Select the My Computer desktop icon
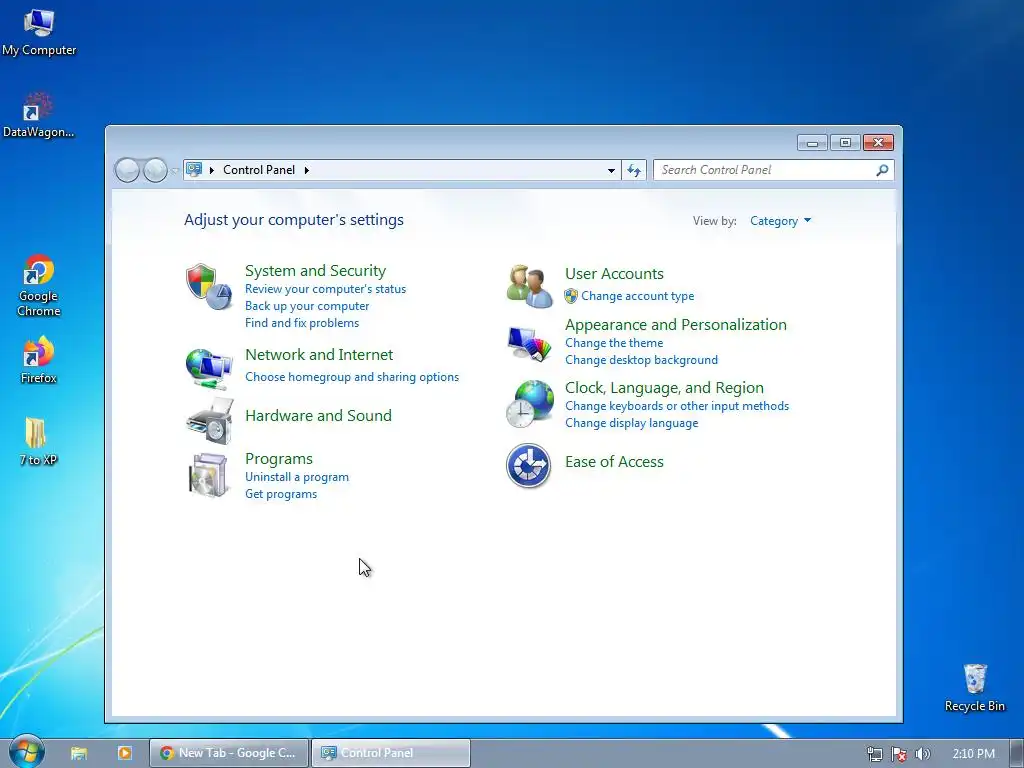The image size is (1024, 768). click(x=39, y=32)
